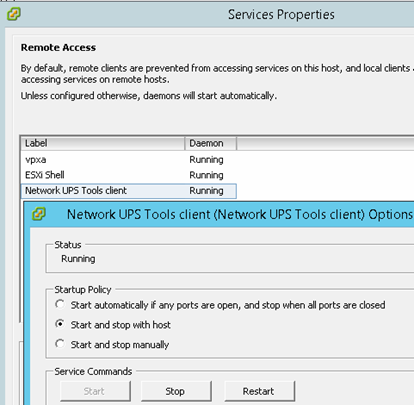The image size is (414, 405).
Task: Click the vSphere icon in Services Properties title bar
Action: [14, 15]
